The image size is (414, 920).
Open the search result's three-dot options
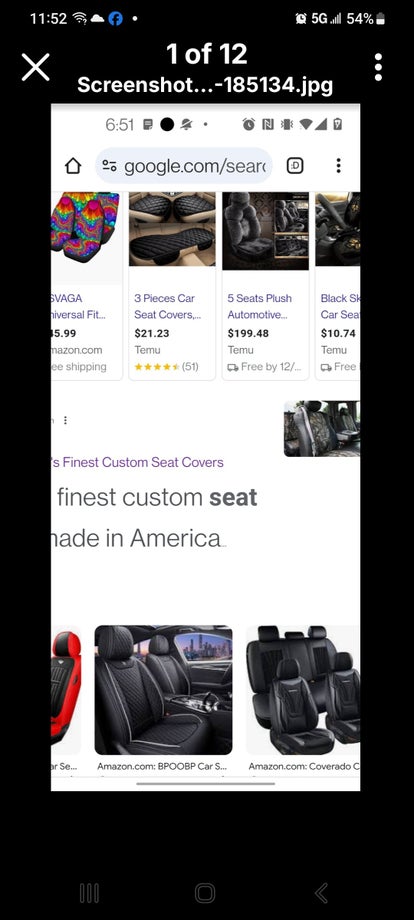click(65, 420)
